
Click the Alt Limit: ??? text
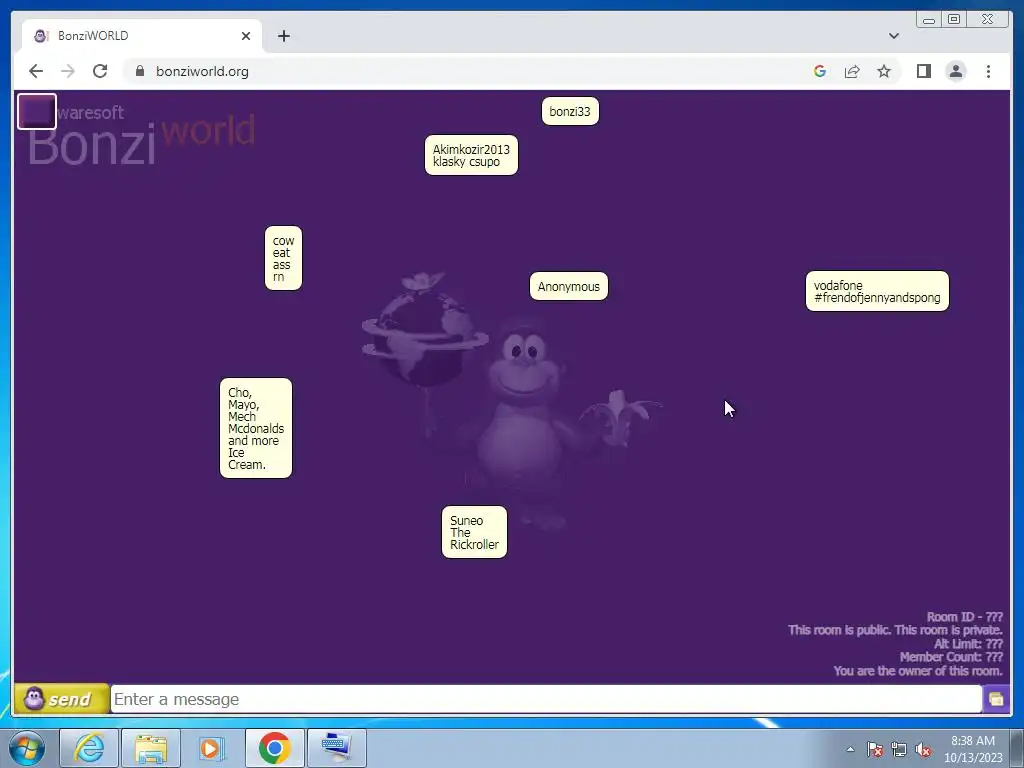click(x=968, y=643)
